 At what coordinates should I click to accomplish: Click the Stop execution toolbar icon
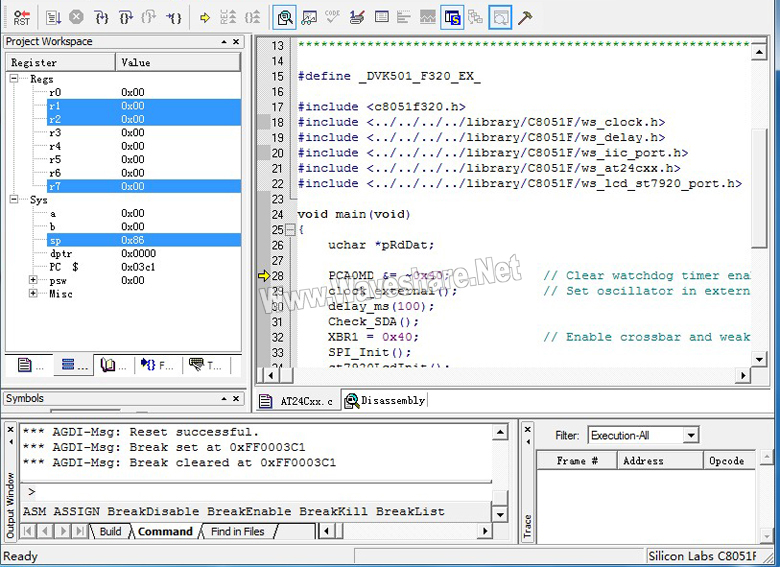pos(76,17)
